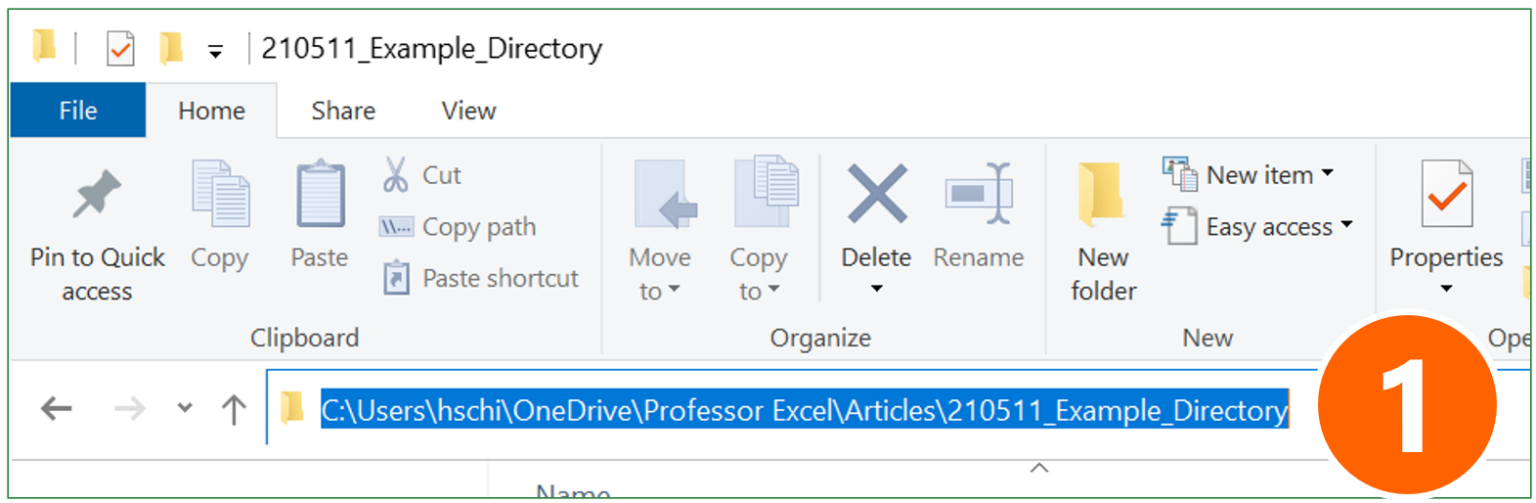Click the Copy path command

coord(458,227)
